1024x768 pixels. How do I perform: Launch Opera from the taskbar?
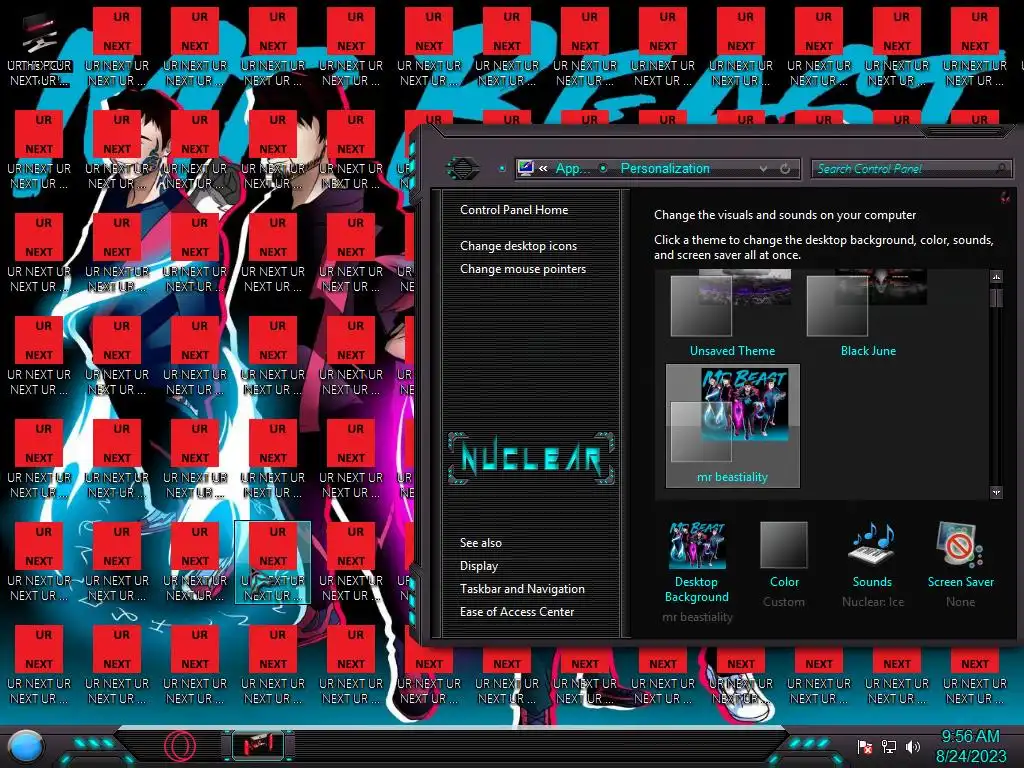(180, 746)
